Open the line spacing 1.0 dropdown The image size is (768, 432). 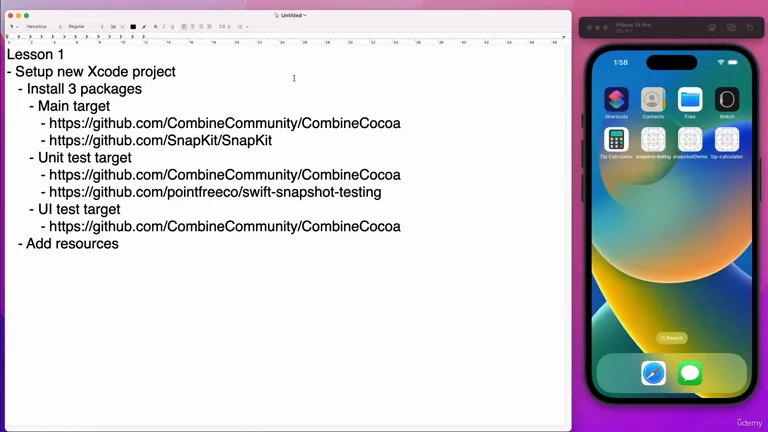224,27
